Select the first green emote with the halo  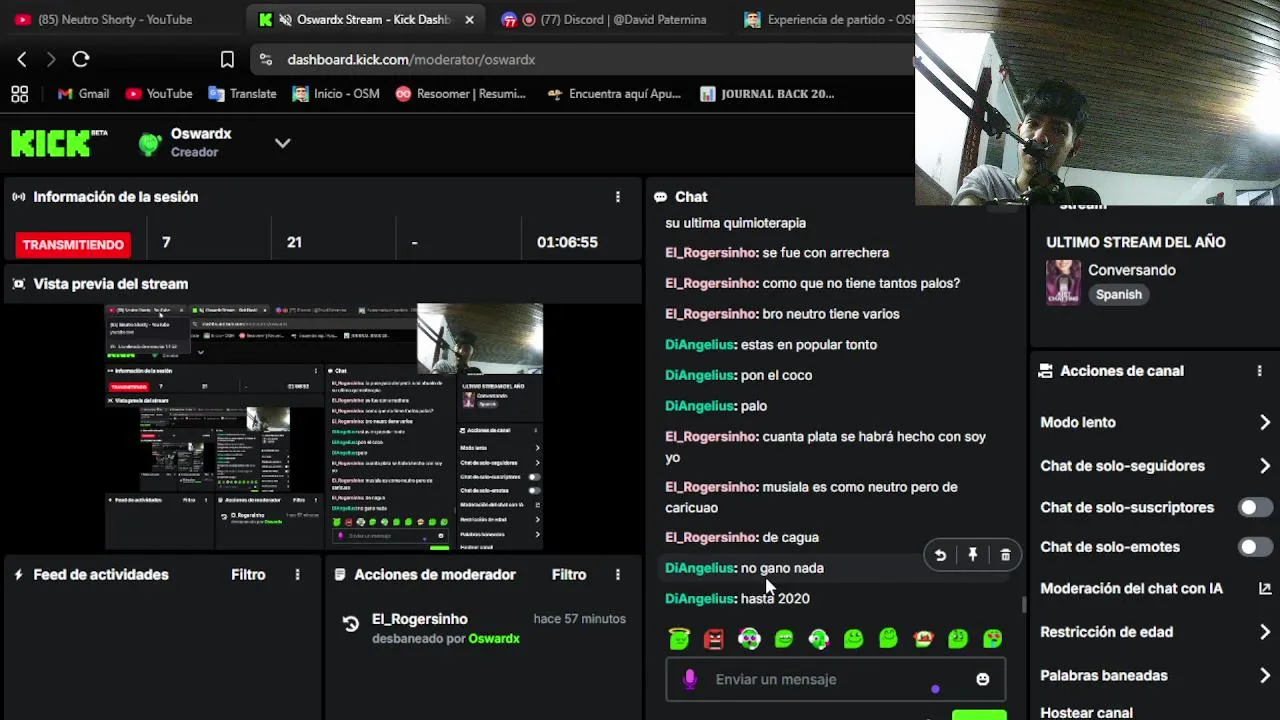click(679, 638)
